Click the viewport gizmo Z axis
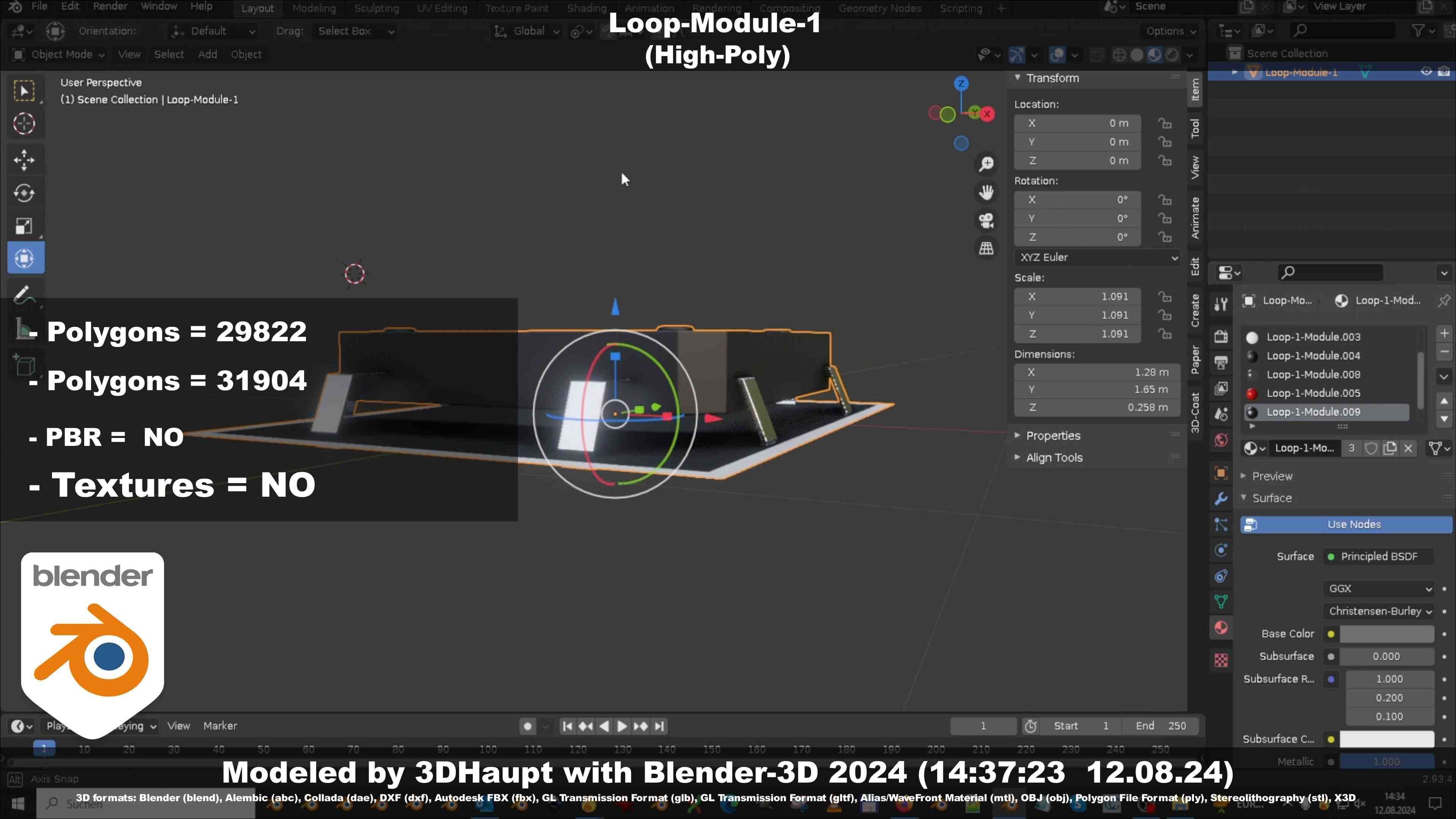Screen dimensions: 1456x819 [961, 84]
